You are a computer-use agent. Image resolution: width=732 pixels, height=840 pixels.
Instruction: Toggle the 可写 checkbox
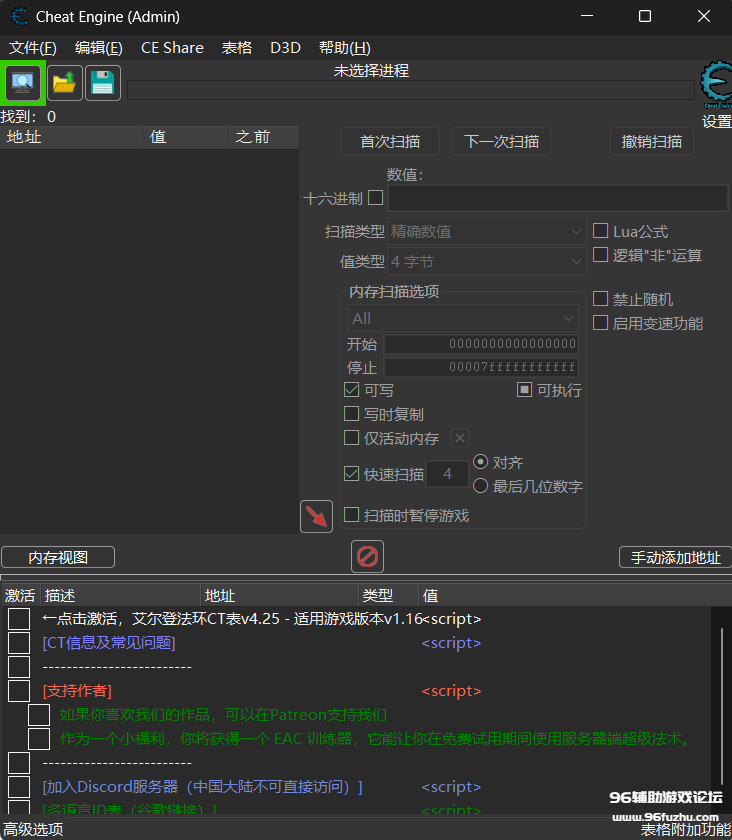coord(352,389)
